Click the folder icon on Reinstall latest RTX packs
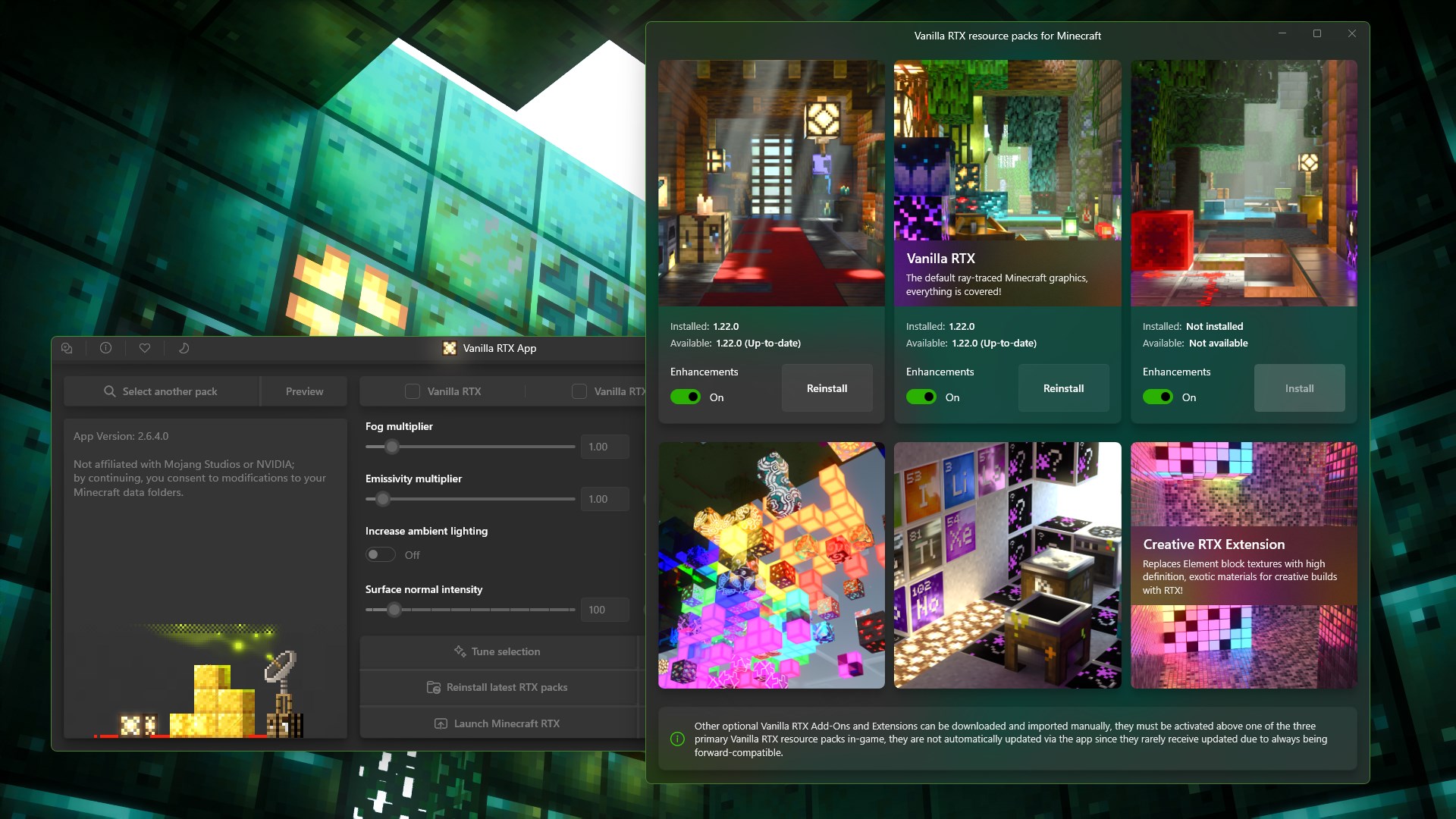Image resolution: width=1456 pixels, height=819 pixels. click(433, 687)
